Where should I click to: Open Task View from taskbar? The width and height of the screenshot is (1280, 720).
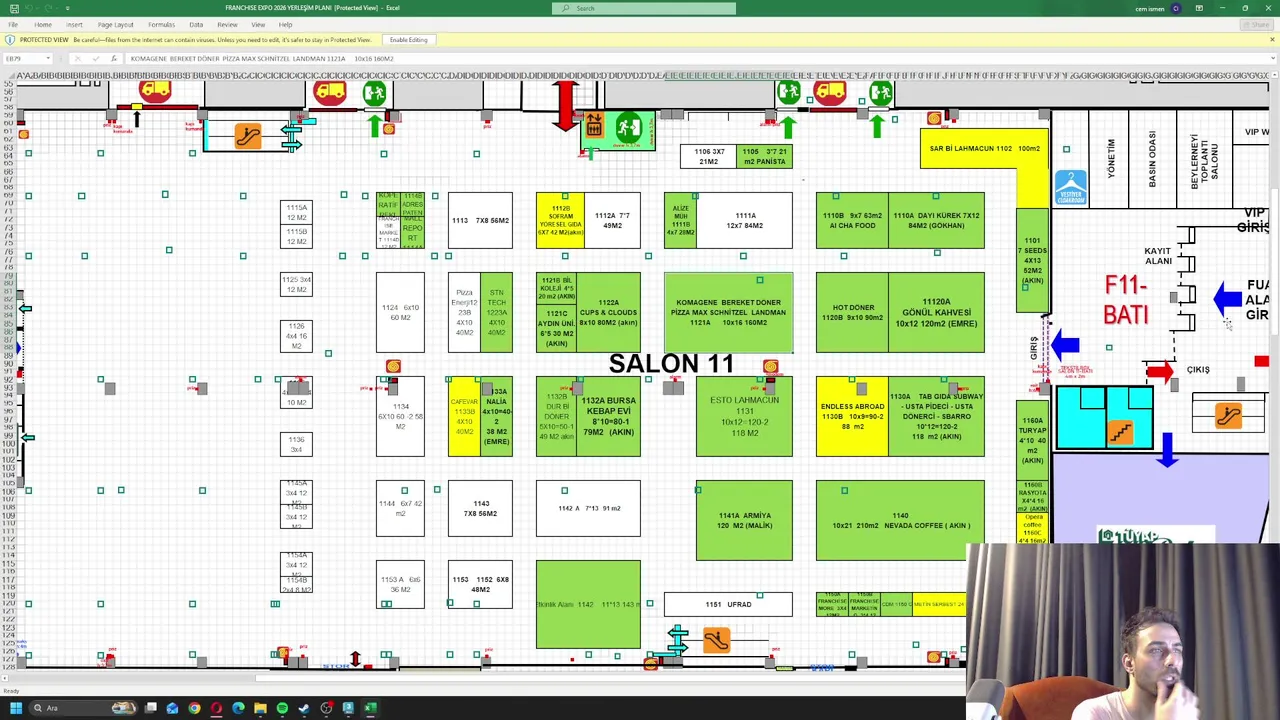150,708
